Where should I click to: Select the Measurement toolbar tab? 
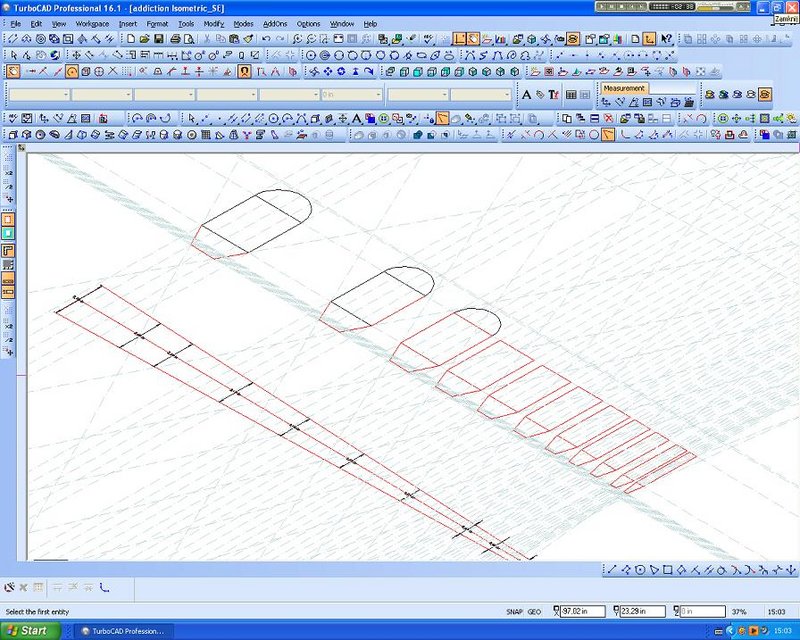tap(623, 88)
